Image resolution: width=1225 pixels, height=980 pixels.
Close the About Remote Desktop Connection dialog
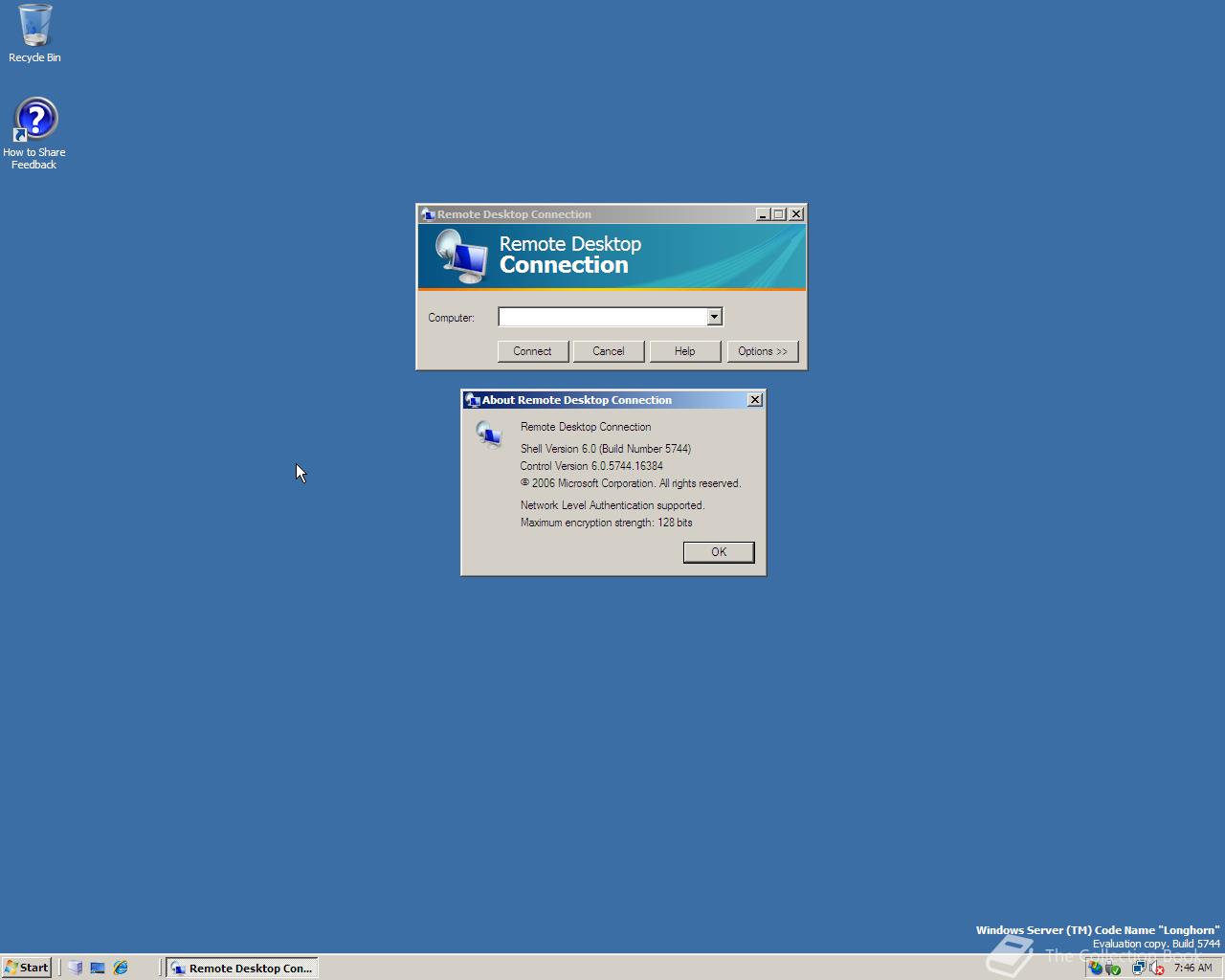754,400
